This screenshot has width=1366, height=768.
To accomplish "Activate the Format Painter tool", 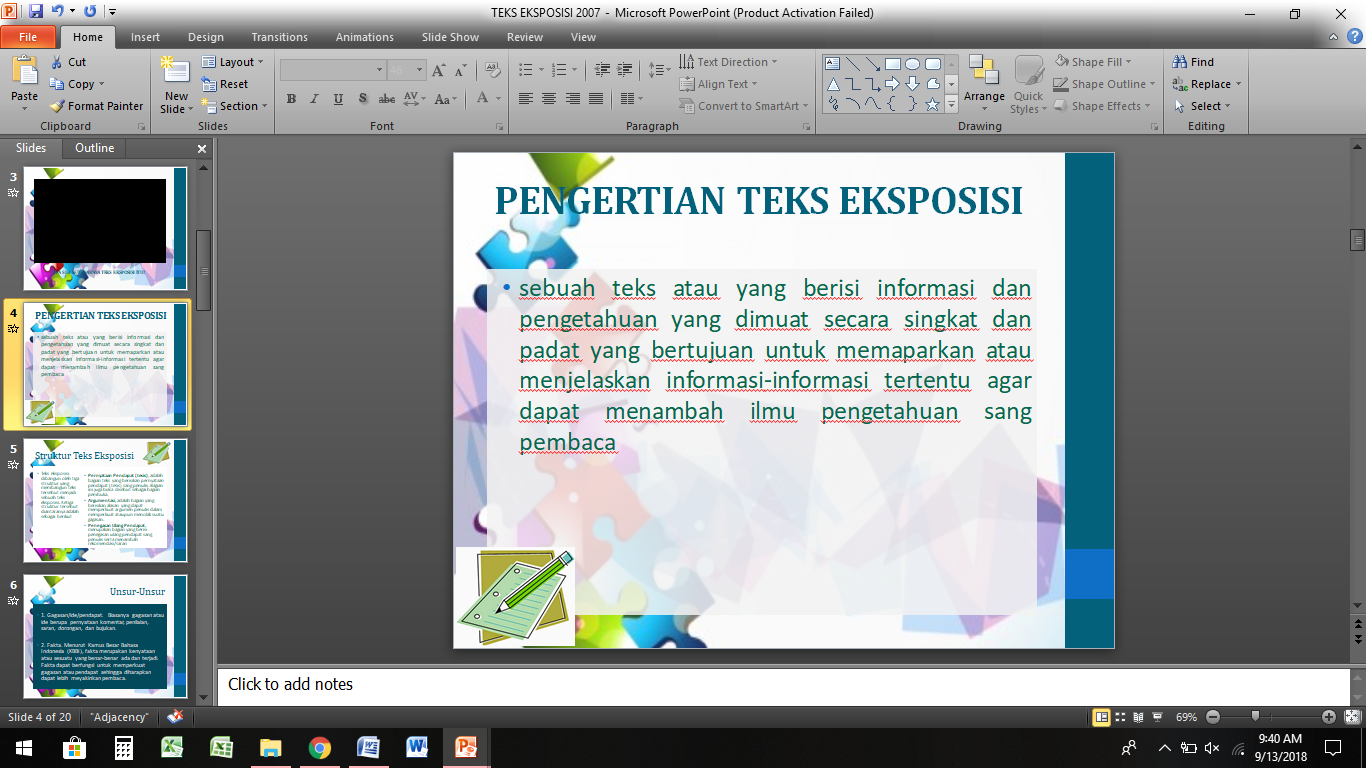I will (x=97, y=106).
